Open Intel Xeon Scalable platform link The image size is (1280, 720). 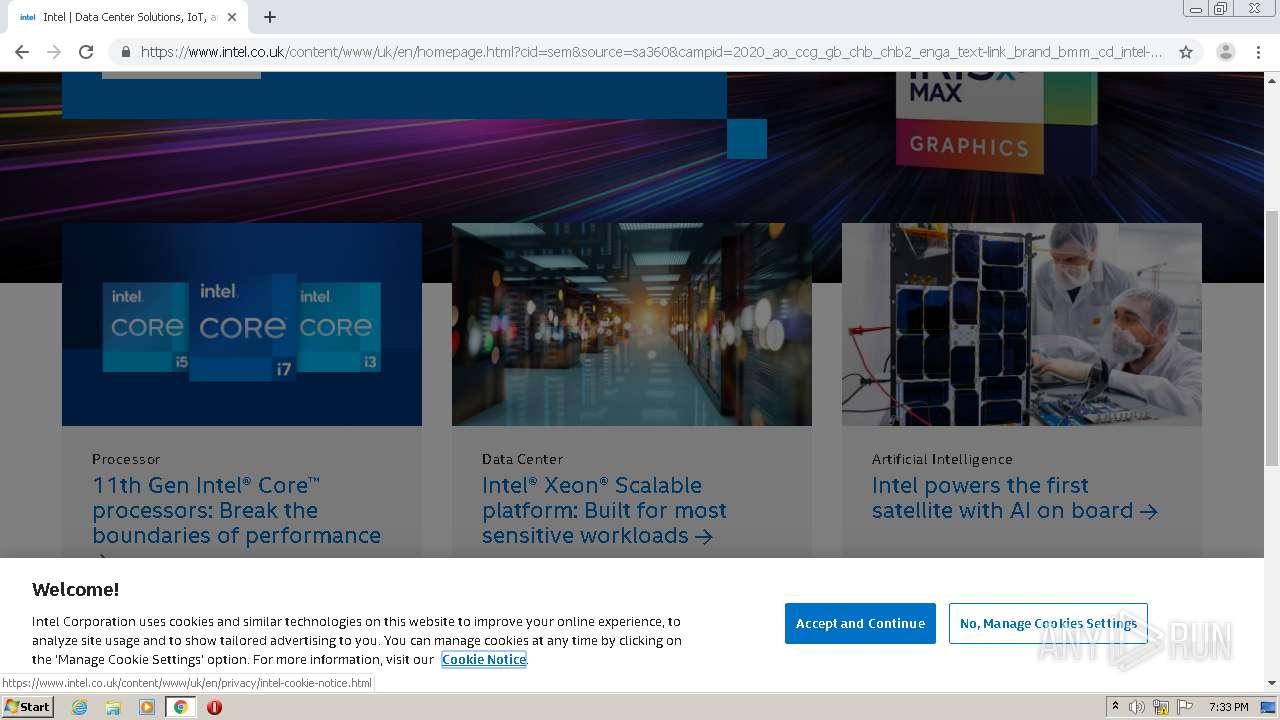tap(604, 510)
